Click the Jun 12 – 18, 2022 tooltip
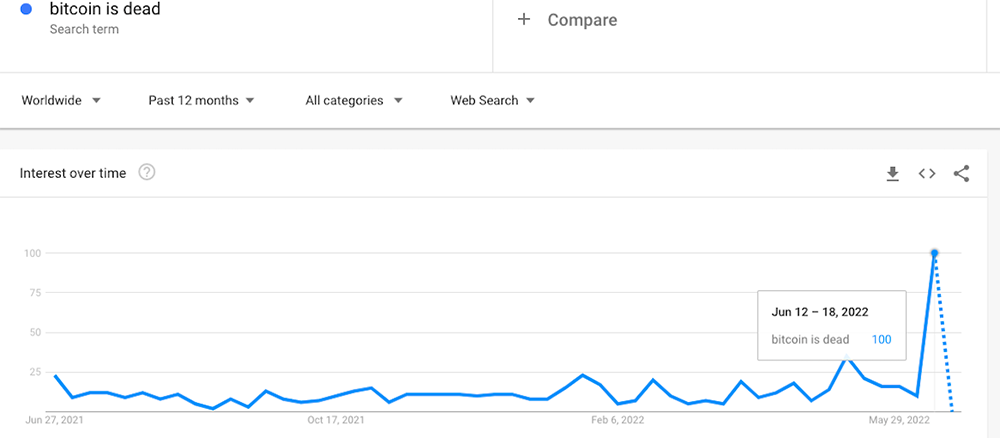 click(832, 325)
